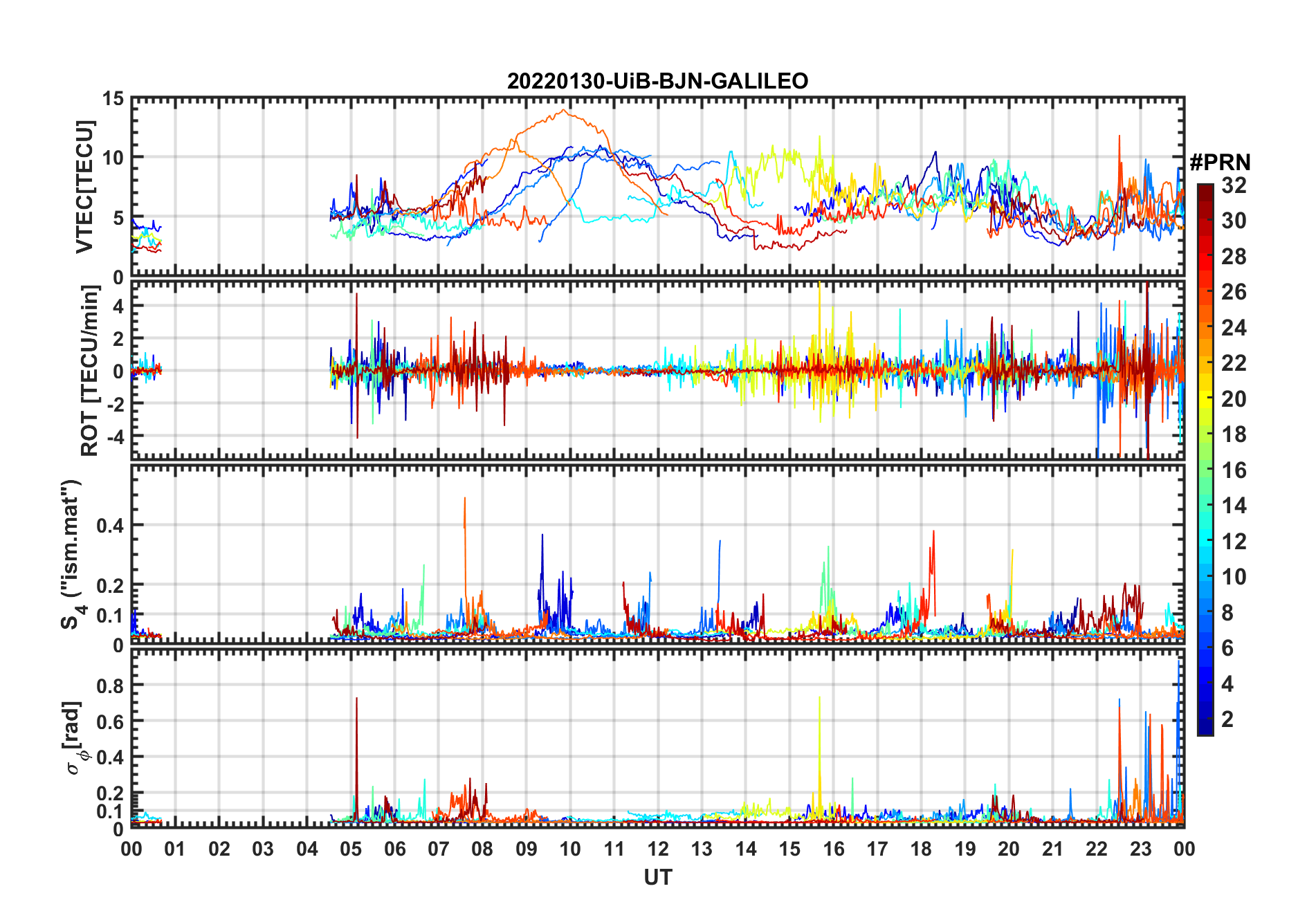Image resolution: width=1316 pixels, height=920 pixels.
Task: Click x-axis hour label 03
Action: [x=263, y=849]
